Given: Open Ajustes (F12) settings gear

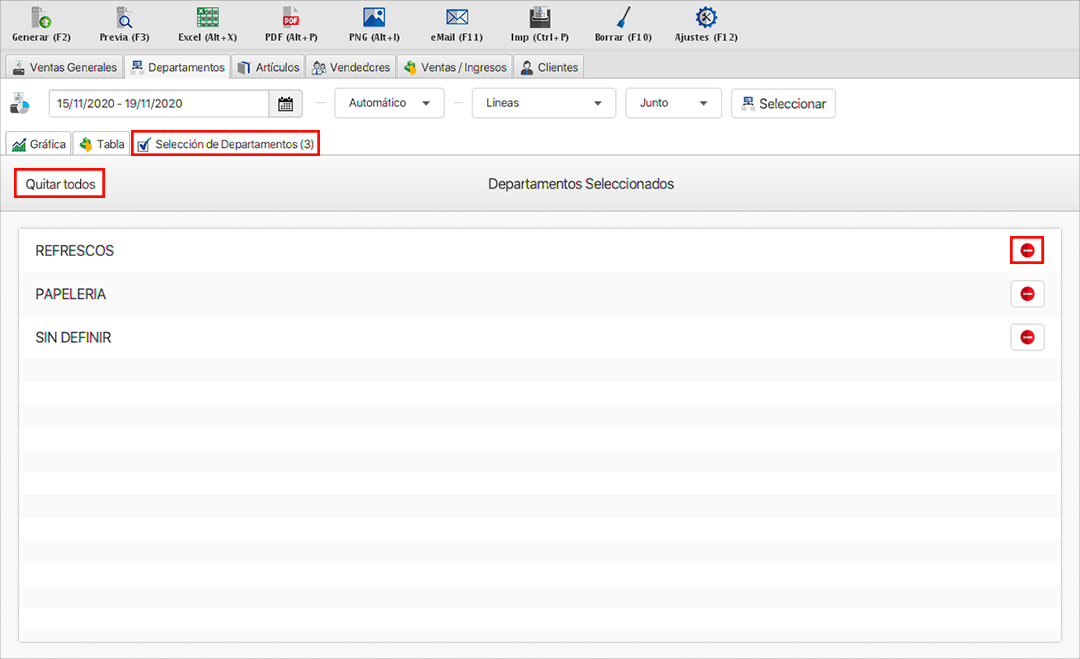Looking at the screenshot, I should 706,18.
